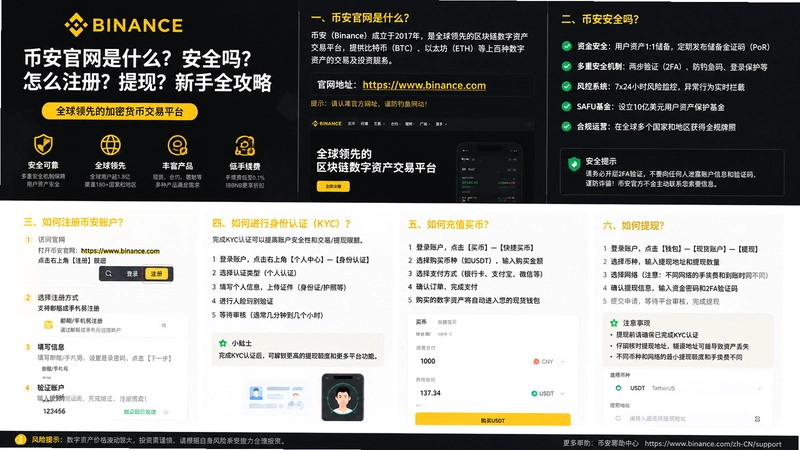Click the heading 一、币安官网是什么?
Screen dimensions: 800x450
pos(360,18)
